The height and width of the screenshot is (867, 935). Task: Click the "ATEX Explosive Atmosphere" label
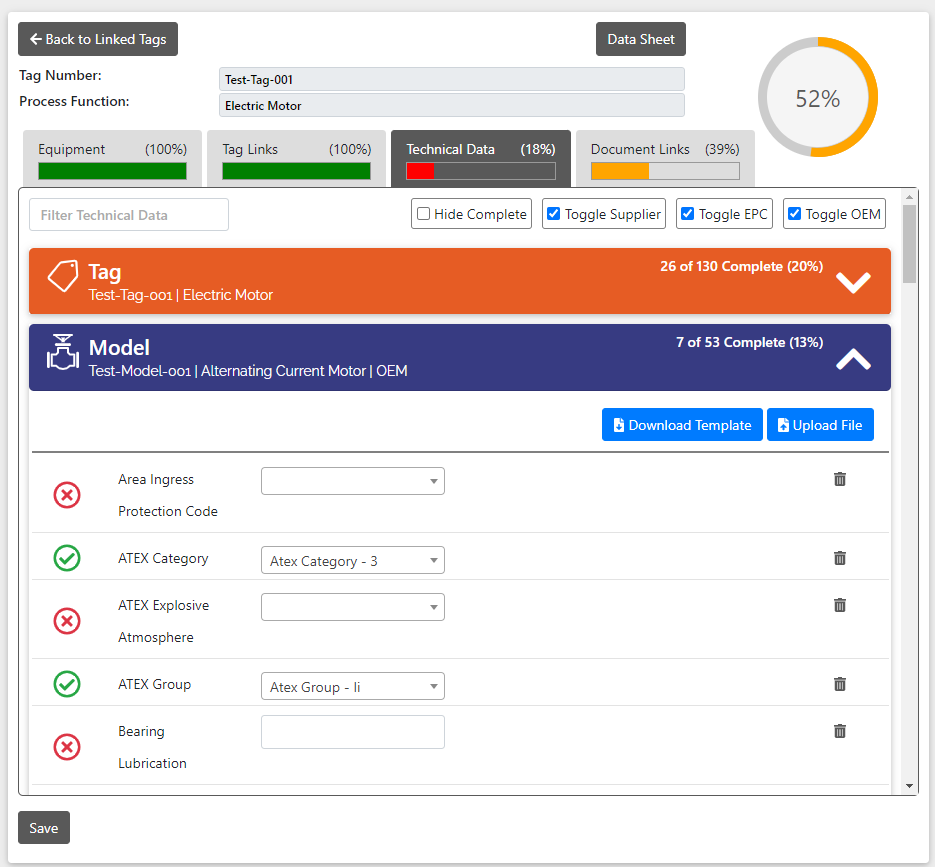coord(163,621)
